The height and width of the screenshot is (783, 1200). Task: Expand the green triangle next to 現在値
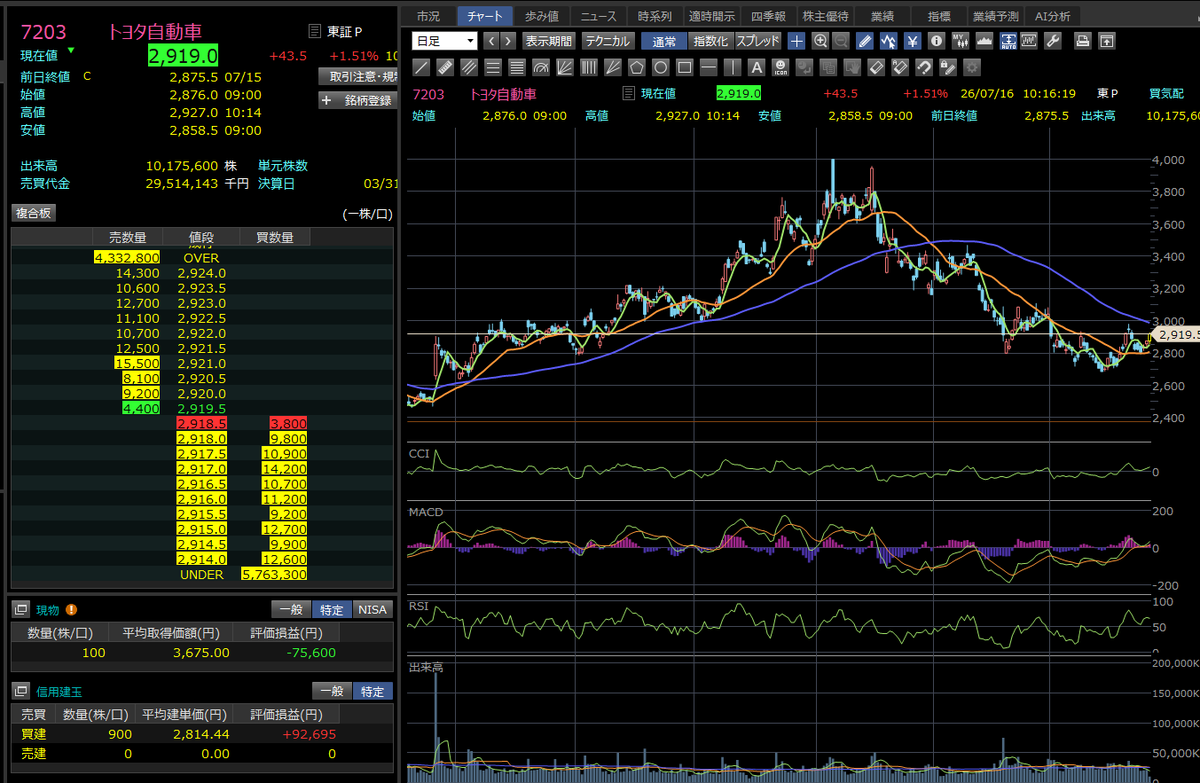71,49
